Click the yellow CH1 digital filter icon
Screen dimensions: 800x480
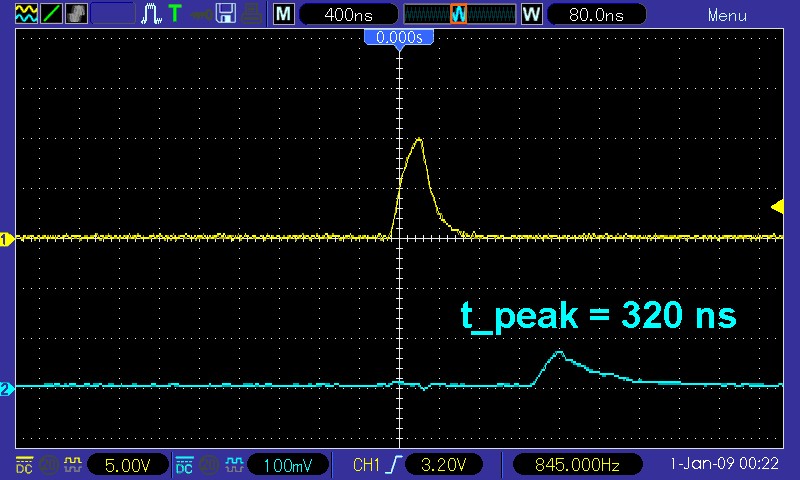pyautogui.click(x=73, y=464)
